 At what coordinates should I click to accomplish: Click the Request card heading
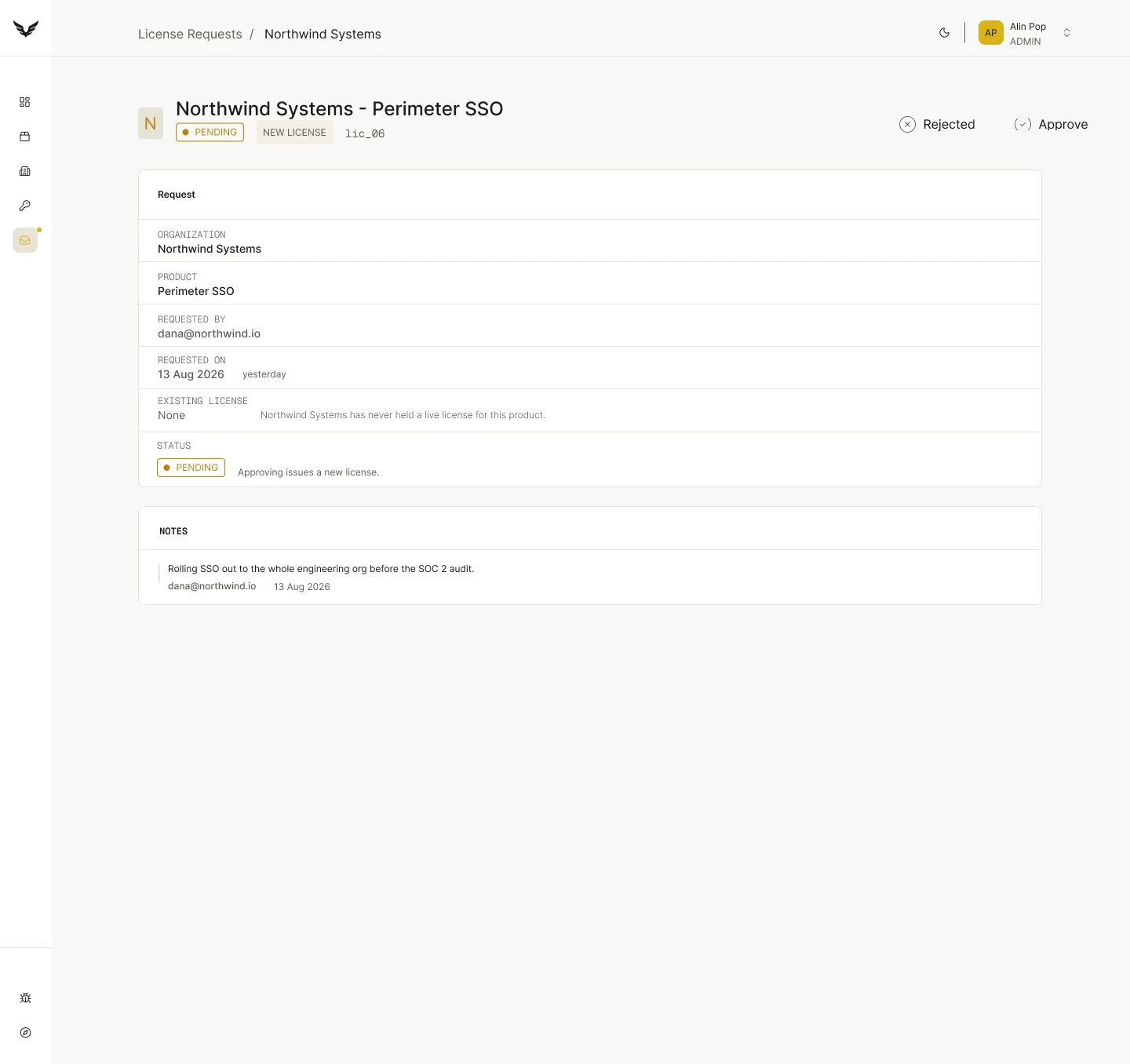[x=177, y=195]
